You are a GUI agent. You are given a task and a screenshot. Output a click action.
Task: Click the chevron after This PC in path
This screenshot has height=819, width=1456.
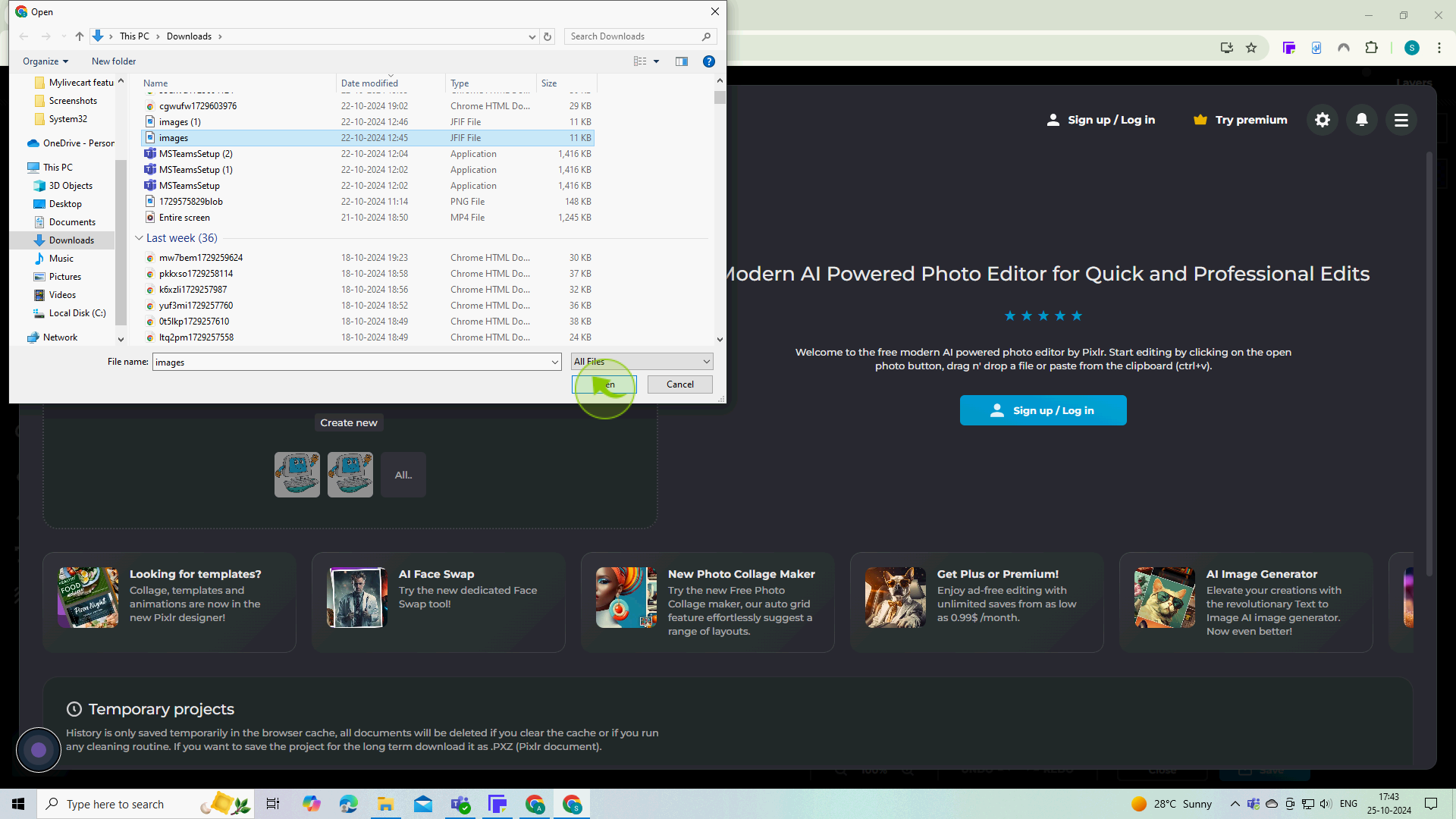tap(158, 36)
